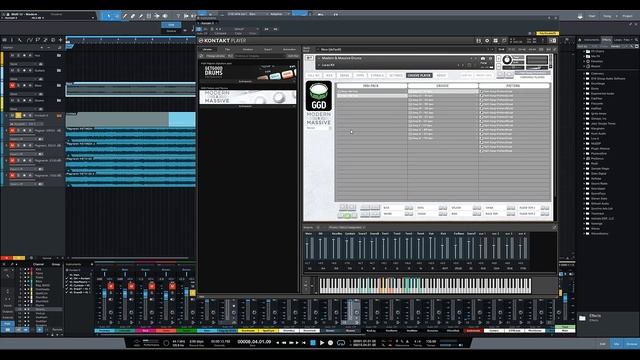
Task: Click the GGD drum logo
Action: [319, 96]
